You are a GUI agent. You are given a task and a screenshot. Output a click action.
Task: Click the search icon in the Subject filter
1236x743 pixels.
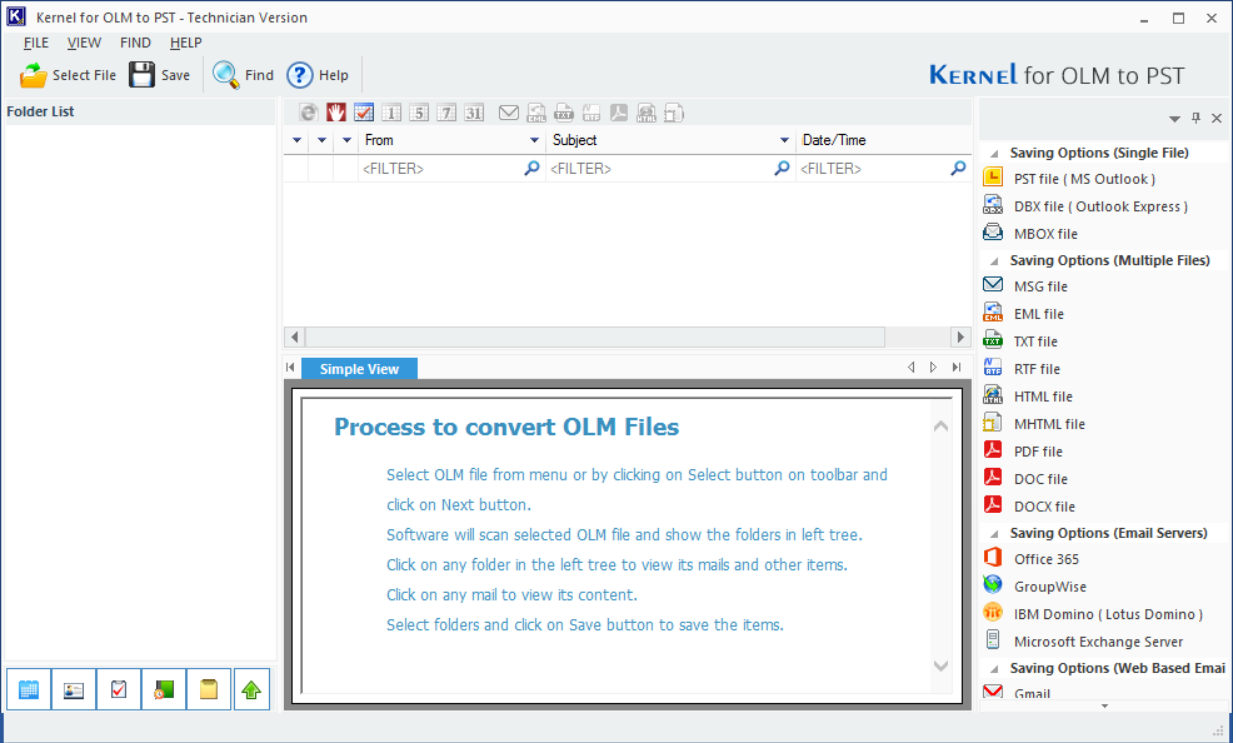click(782, 169)
